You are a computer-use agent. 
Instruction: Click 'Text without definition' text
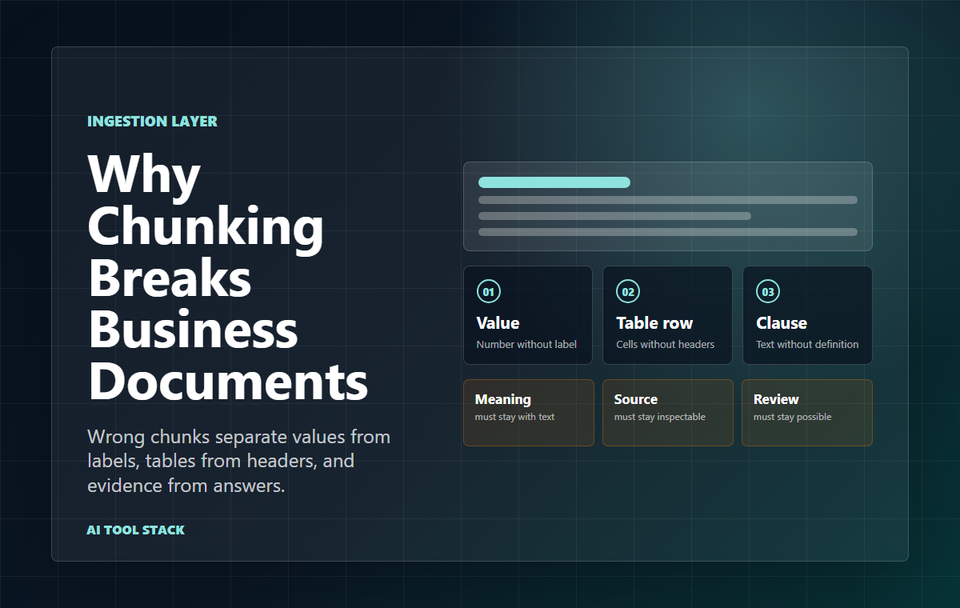click(808, 344)
